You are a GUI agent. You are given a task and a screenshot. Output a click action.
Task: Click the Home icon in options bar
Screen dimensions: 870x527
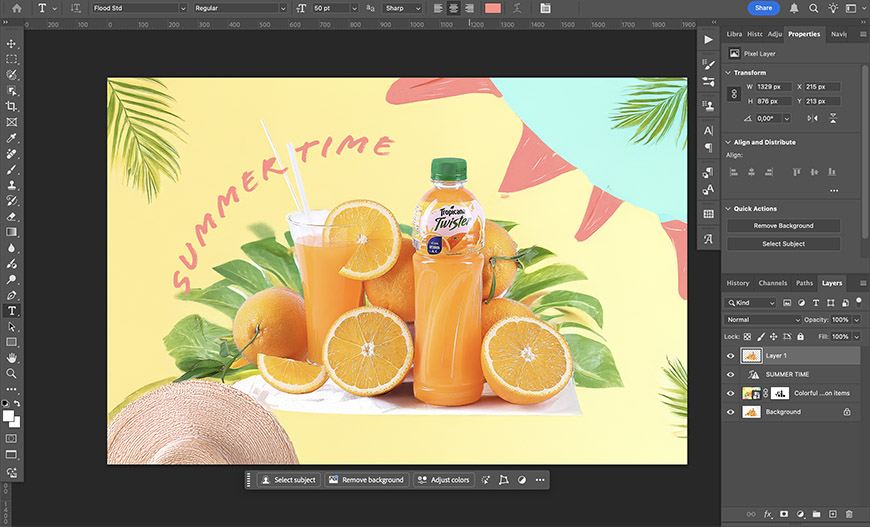pyautogui.click(x=16, y=8)
